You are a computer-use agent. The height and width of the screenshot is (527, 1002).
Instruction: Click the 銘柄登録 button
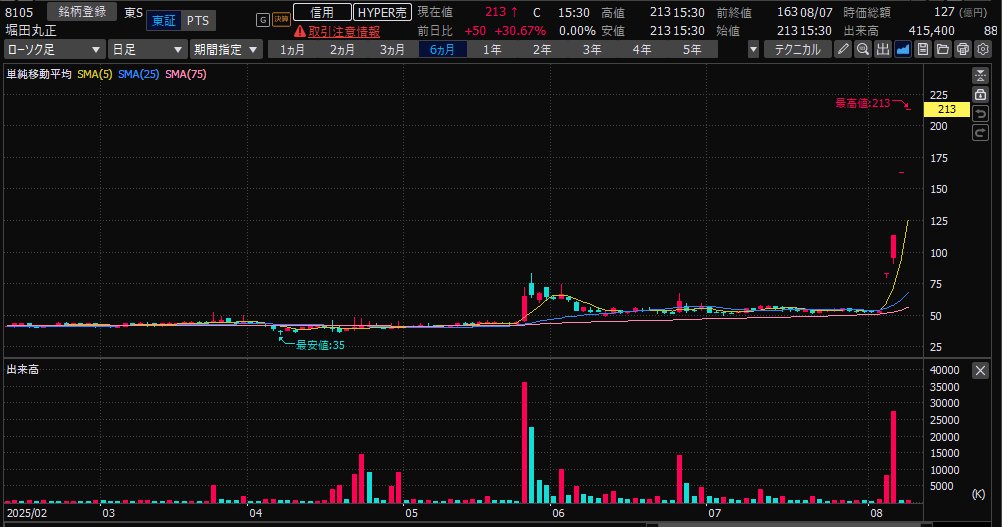[82, 12]
